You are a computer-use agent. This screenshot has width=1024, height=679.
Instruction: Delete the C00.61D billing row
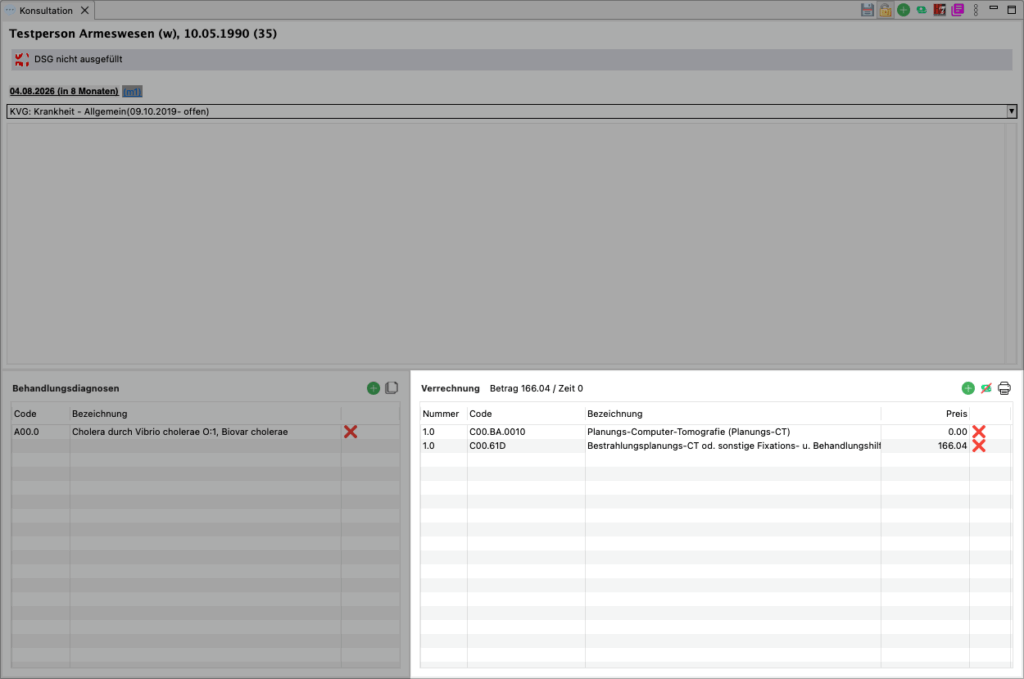tap(979, 446)
